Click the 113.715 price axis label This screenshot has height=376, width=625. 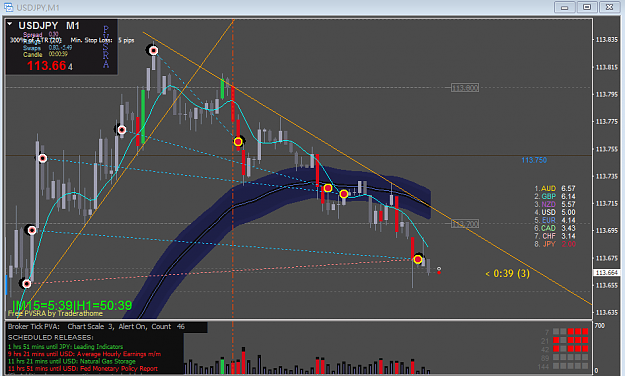[x=607, y=204]
